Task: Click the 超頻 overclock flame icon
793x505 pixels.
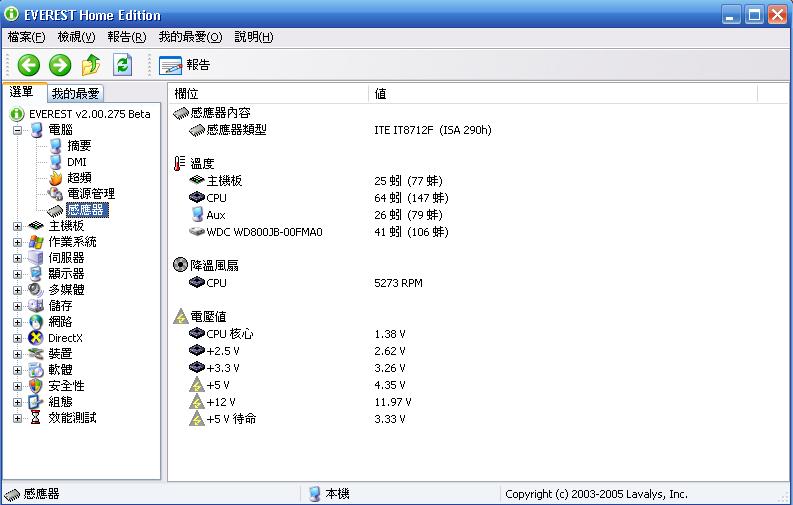Action: [x=56, y=178]
